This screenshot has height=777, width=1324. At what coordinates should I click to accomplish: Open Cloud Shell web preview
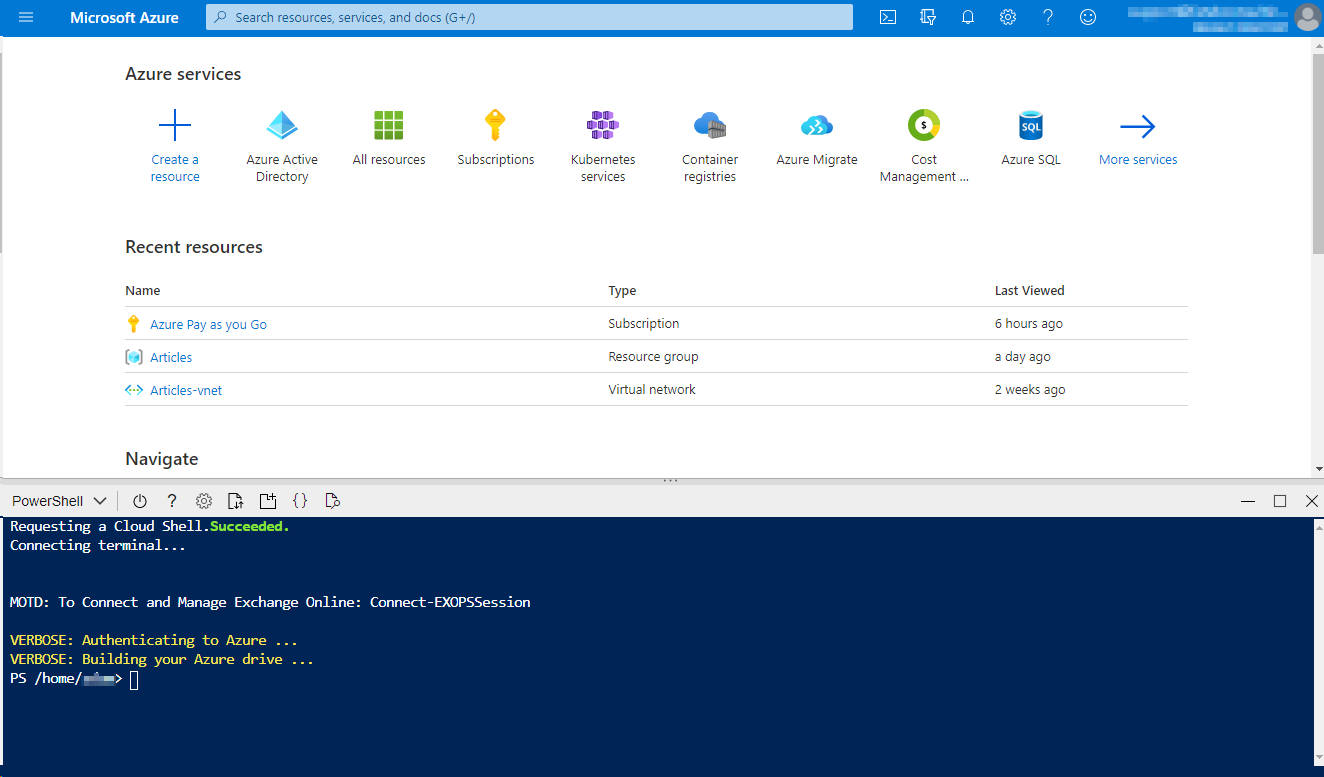[x=333, y=501]
